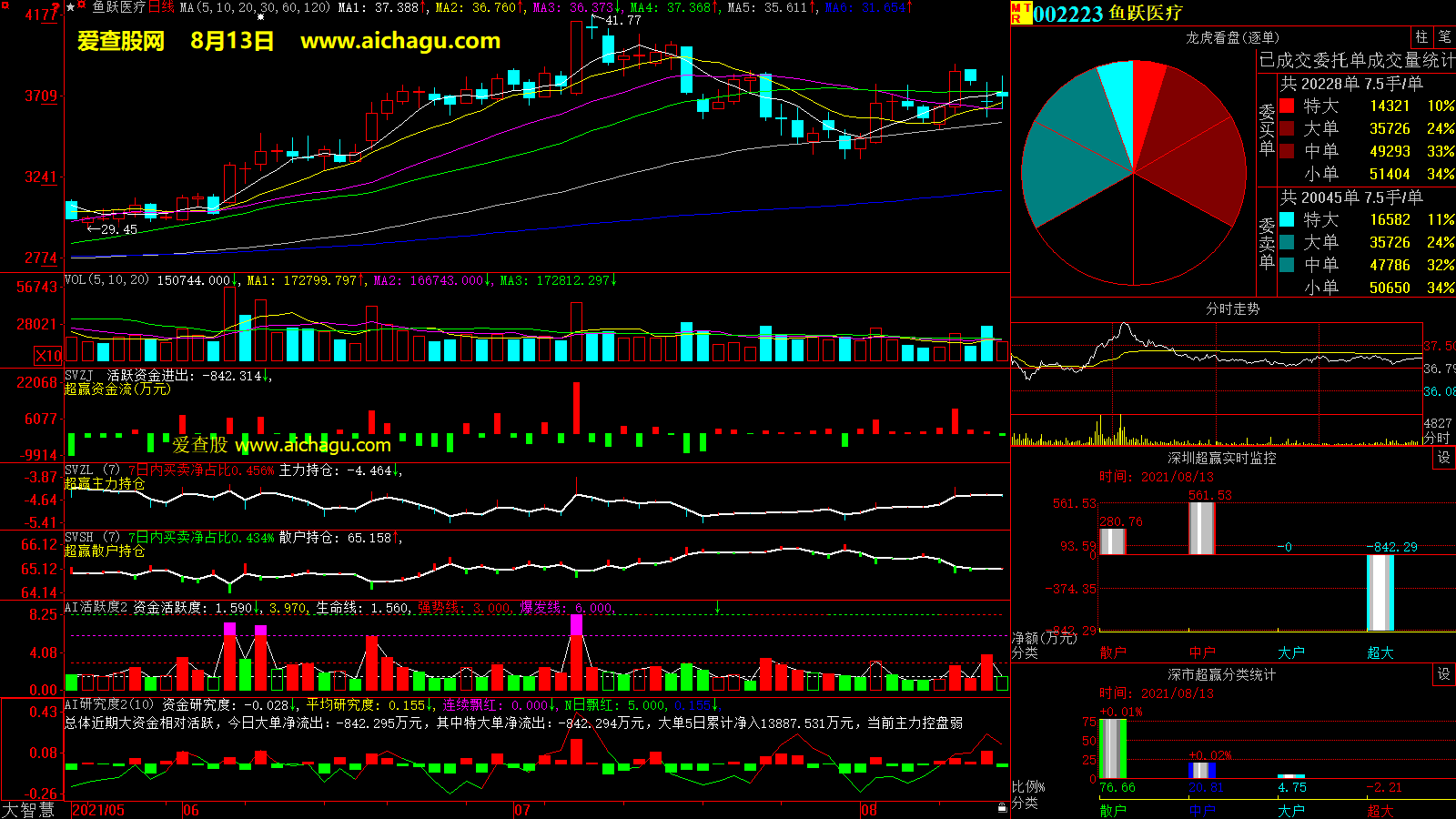Click stock code 002223 in the header
This screenshot has width=1456, height=819.
pos(1068,14)
